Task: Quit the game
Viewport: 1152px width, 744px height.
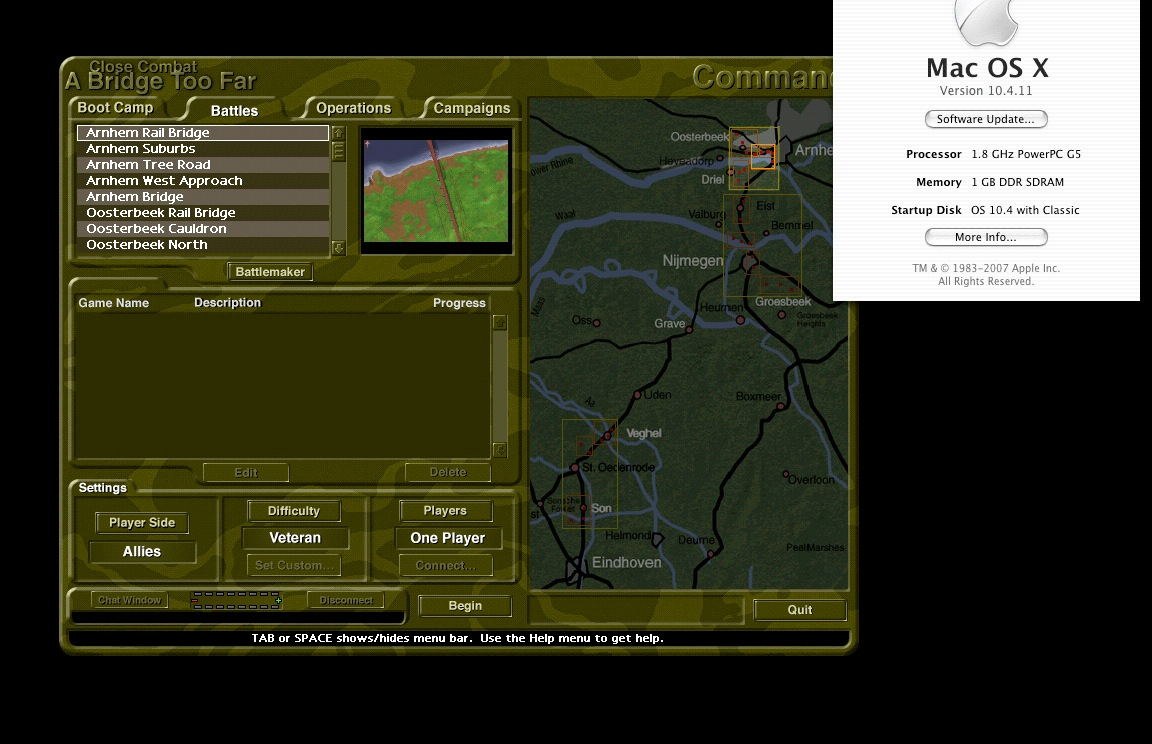Action: click(x=800, y=610)
